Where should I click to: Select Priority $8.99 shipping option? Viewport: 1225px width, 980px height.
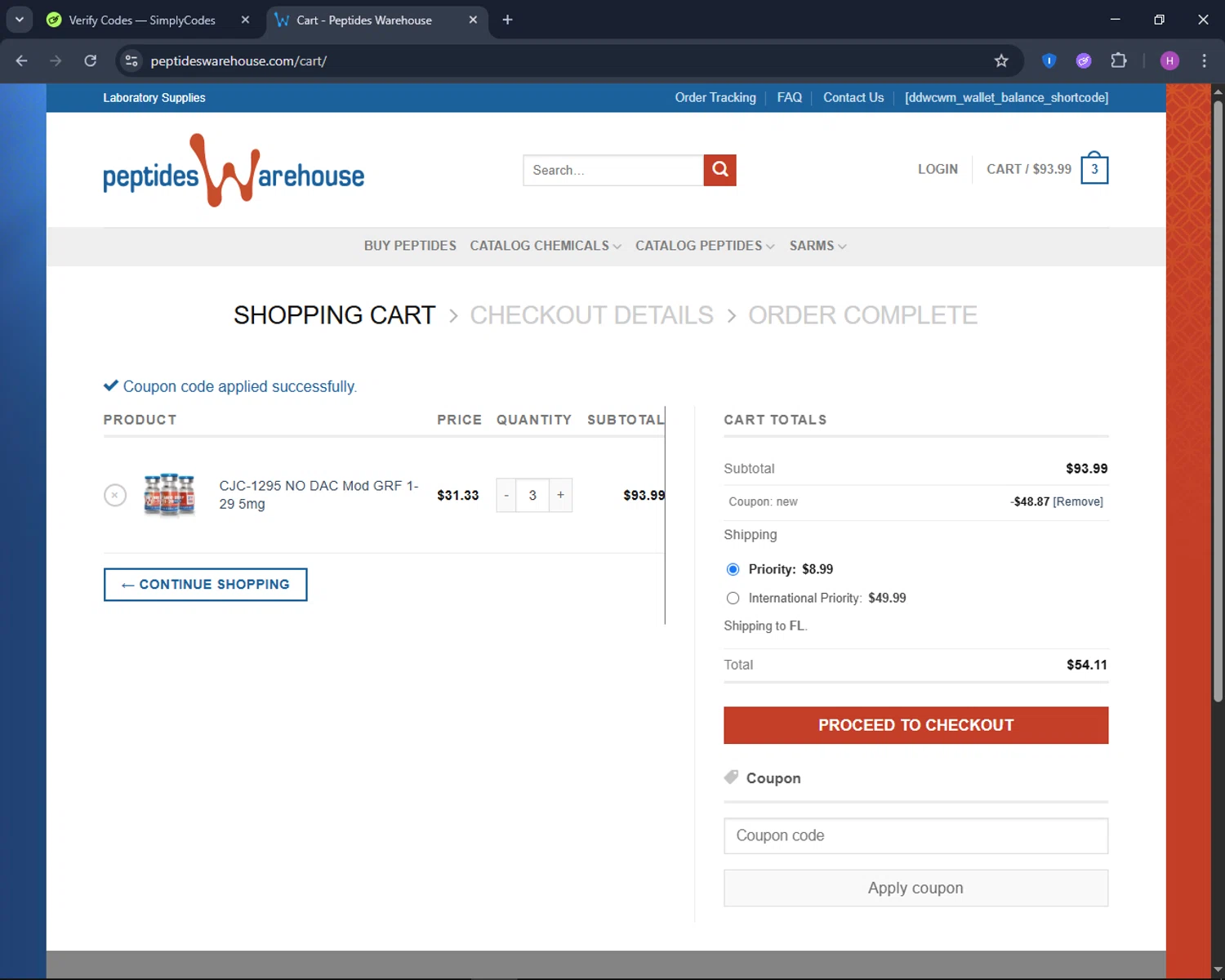[x=733, y=569]
